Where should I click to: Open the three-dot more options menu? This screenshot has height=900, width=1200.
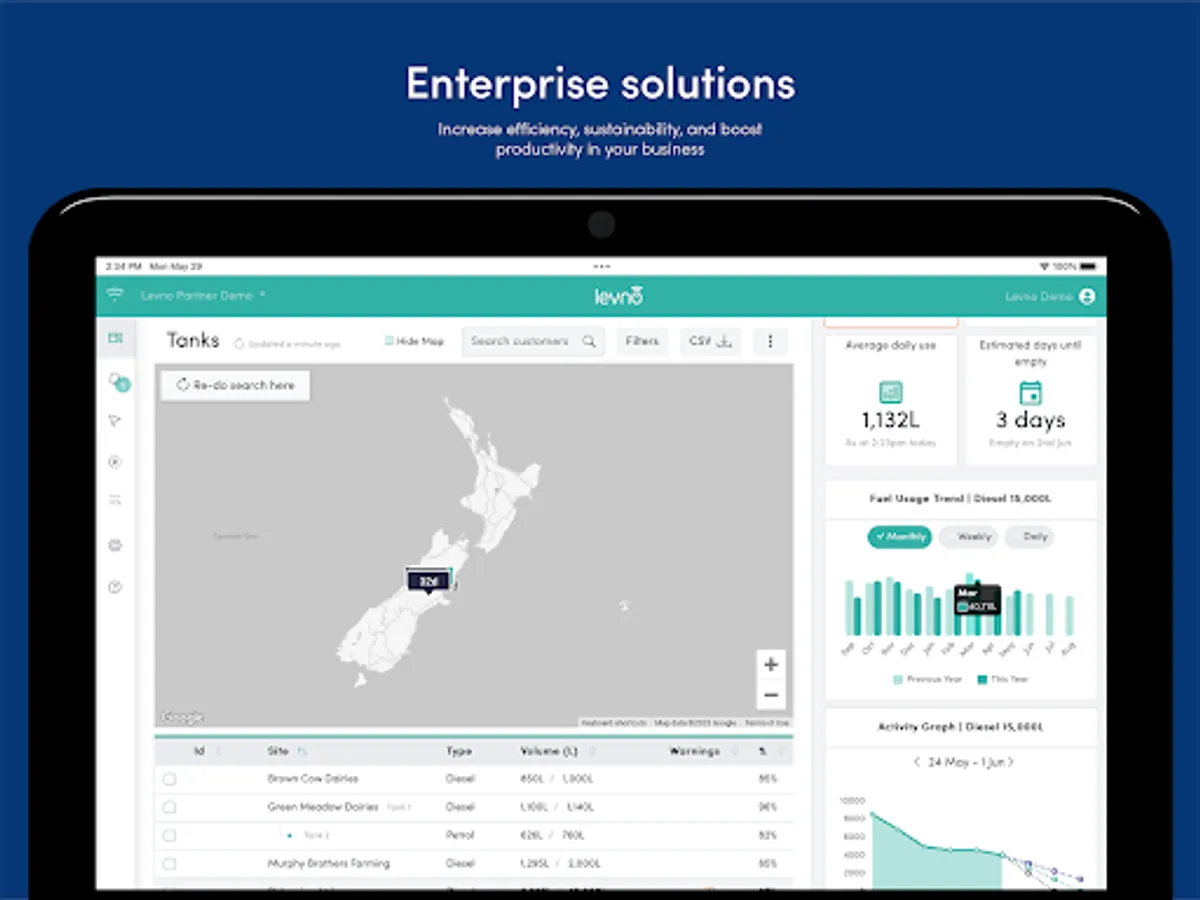[770, 341]
